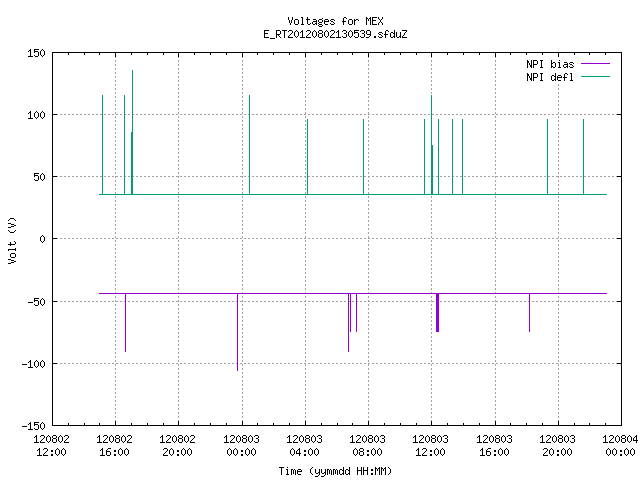Click the tallest green spike near 135 V
The height and width of the screenshot is (480, 640).
(x=132, y=132)
